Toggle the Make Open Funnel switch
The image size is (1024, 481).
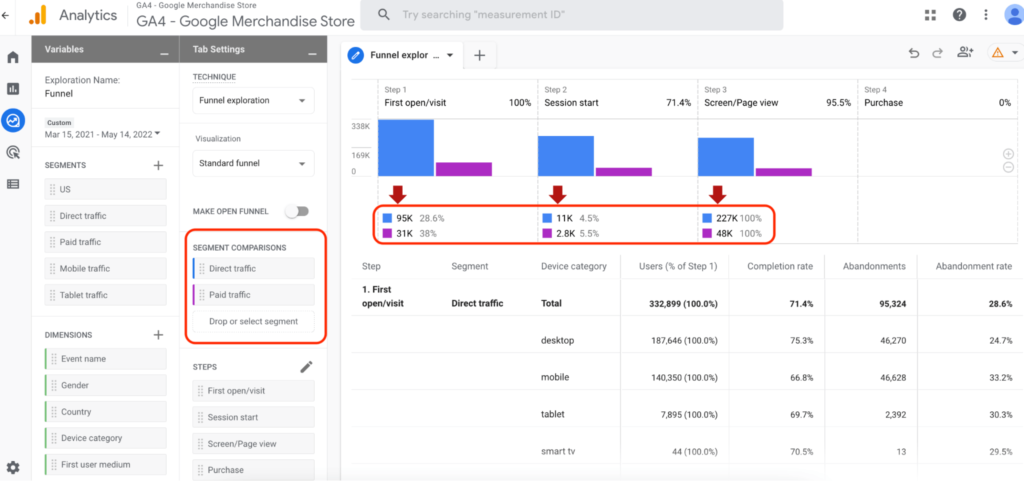tap(297, 211)
